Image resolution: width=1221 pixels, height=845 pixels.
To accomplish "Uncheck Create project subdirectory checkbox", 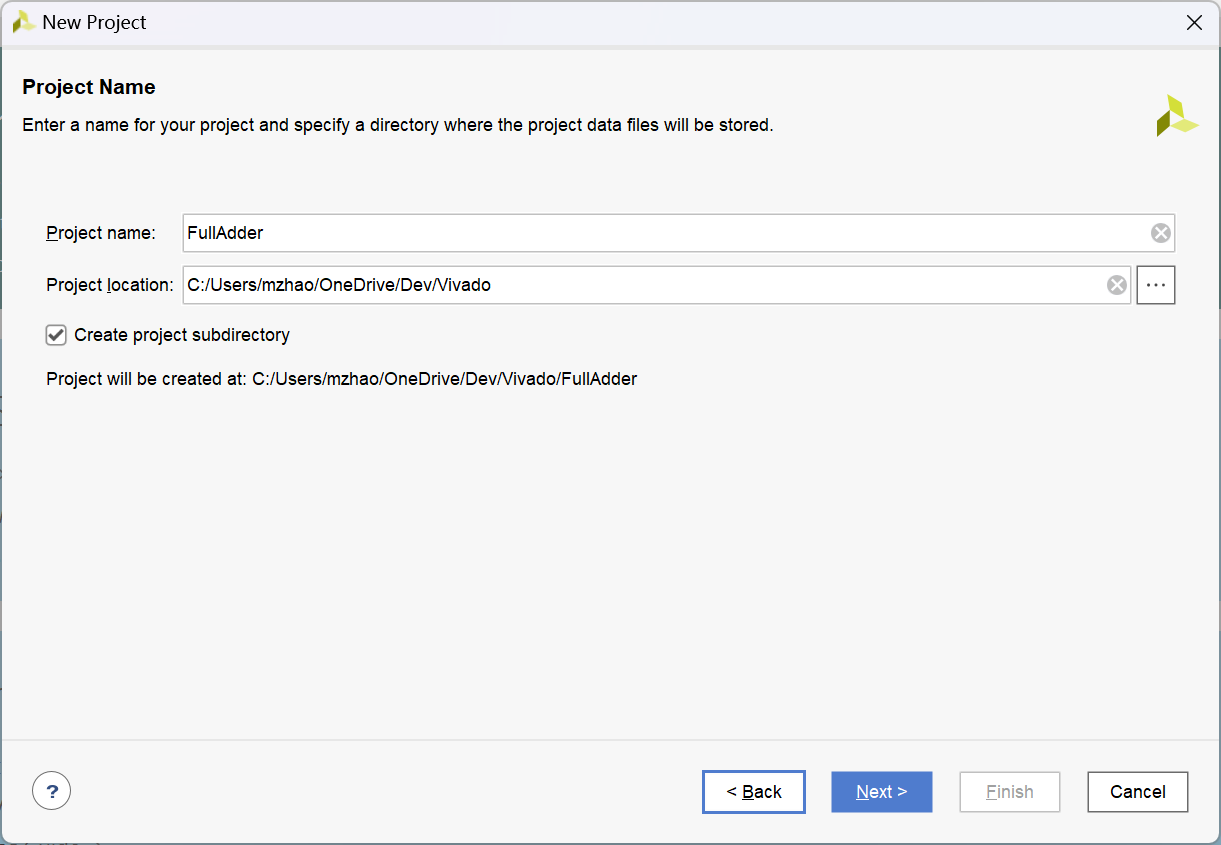I will point(56,335).
